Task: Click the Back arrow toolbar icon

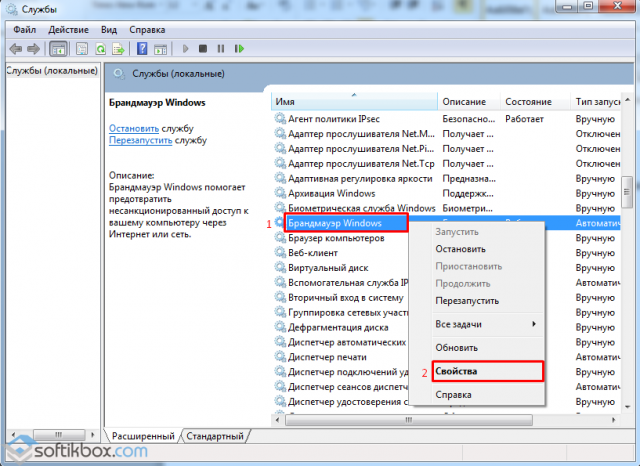Action: coord(16,49)
